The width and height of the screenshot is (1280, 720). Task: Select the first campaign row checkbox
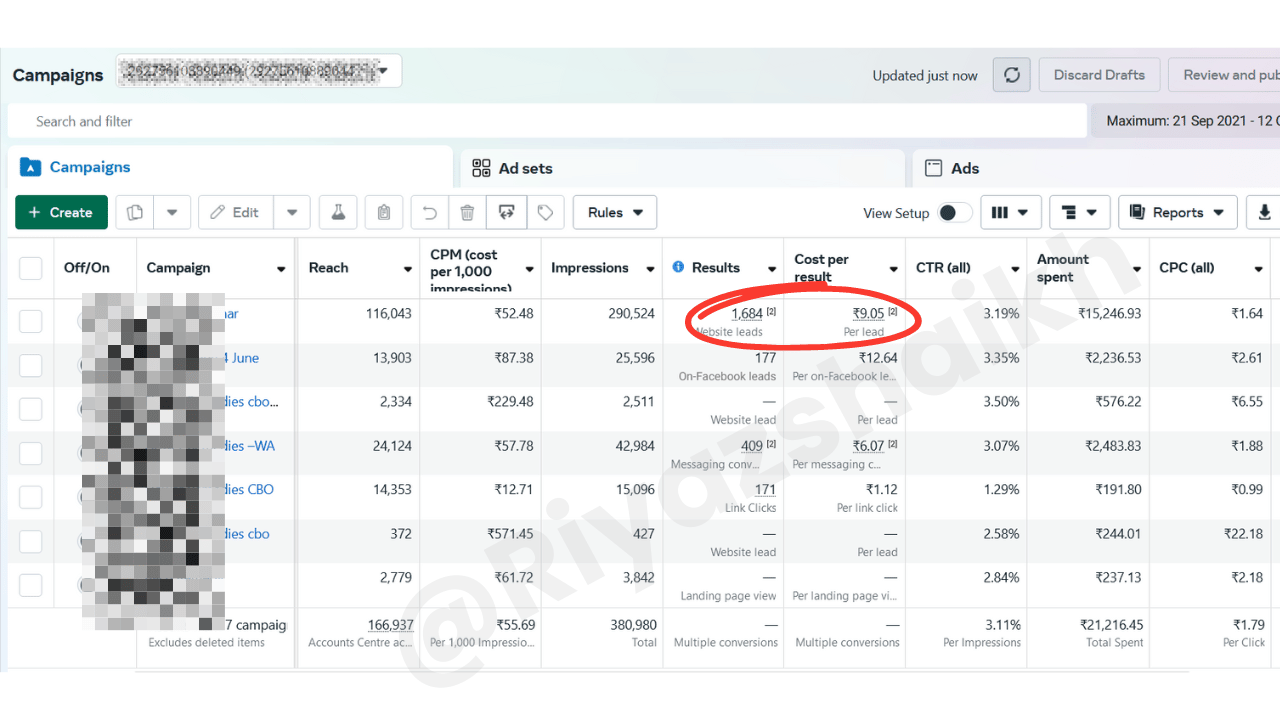(31, 321)
